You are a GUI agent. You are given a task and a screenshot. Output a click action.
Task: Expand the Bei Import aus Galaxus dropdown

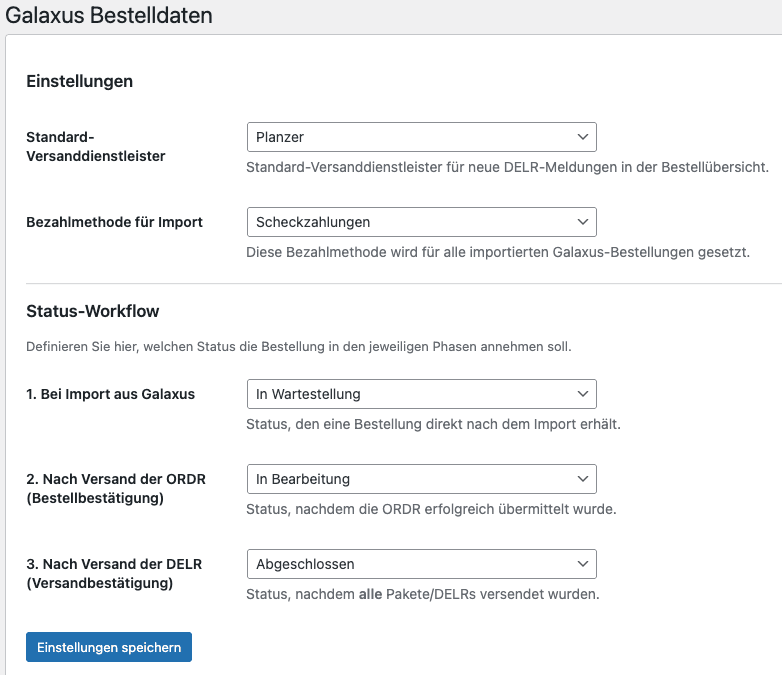[x=421, y=394]
